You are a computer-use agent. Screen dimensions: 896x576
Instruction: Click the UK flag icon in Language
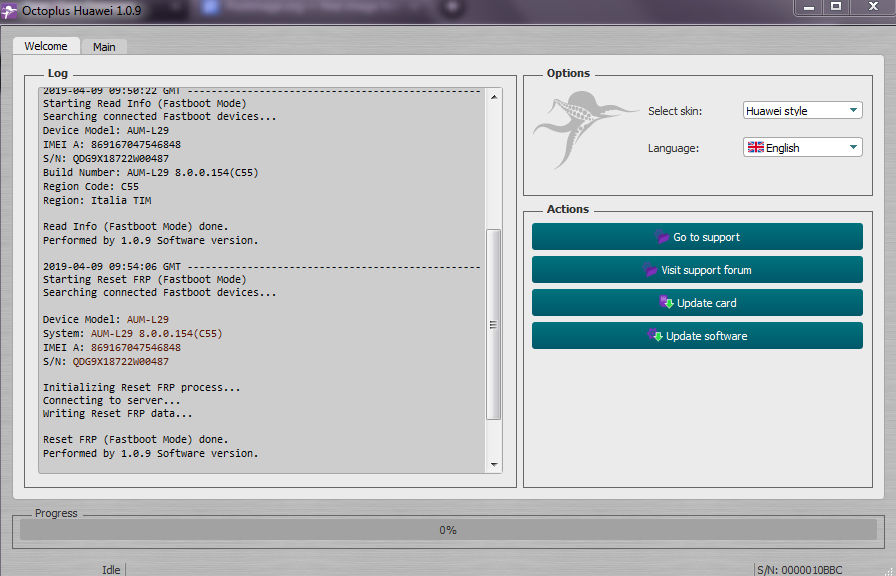[755, 147]
